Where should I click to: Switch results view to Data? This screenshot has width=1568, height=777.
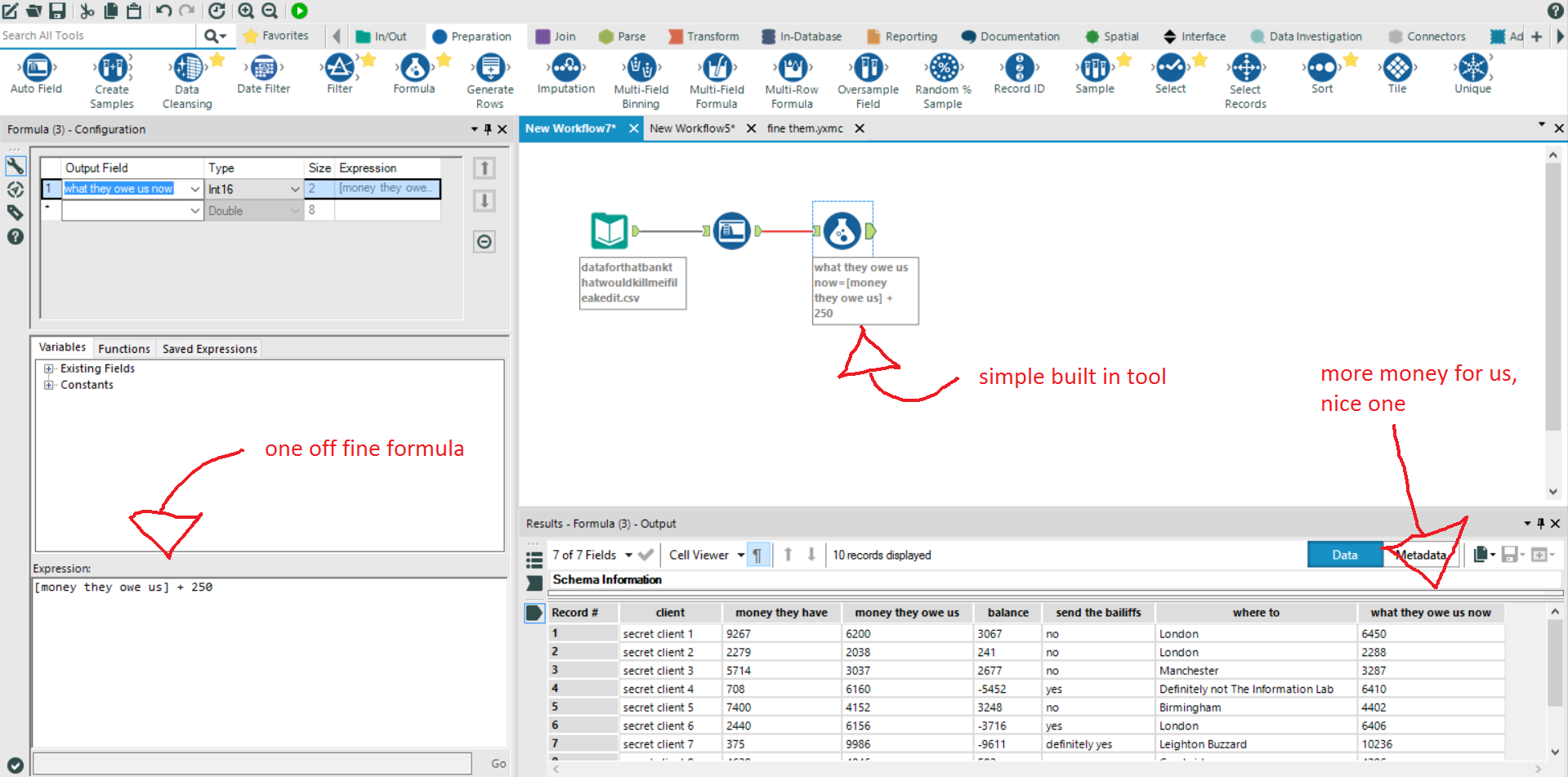[1344, 555]
